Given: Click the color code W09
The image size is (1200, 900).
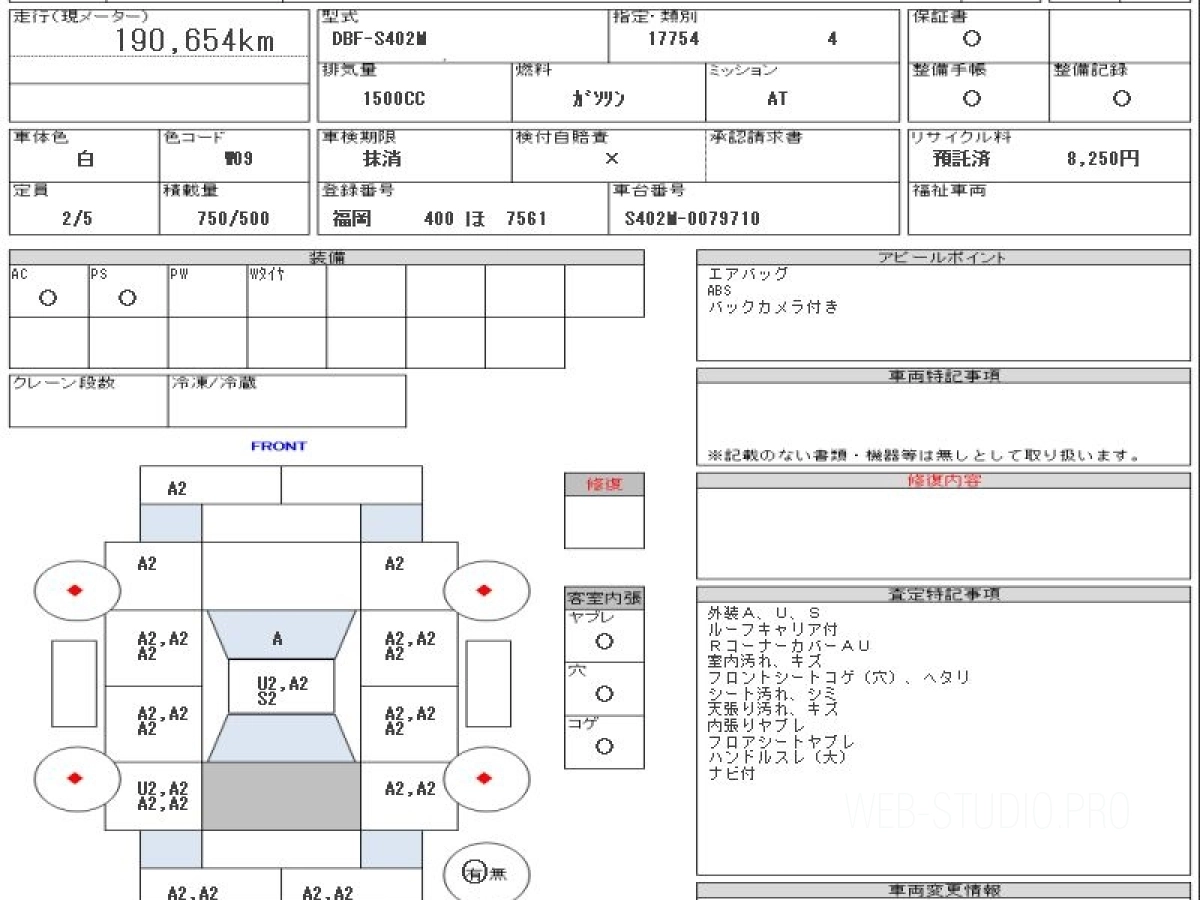Looking at the screenshot, I should [238, 158].
